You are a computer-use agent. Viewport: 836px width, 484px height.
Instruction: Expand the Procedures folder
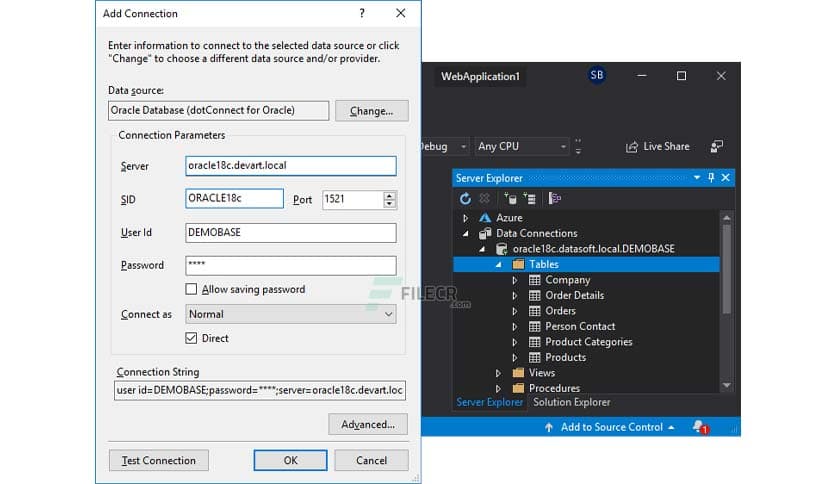coord(498,388)
